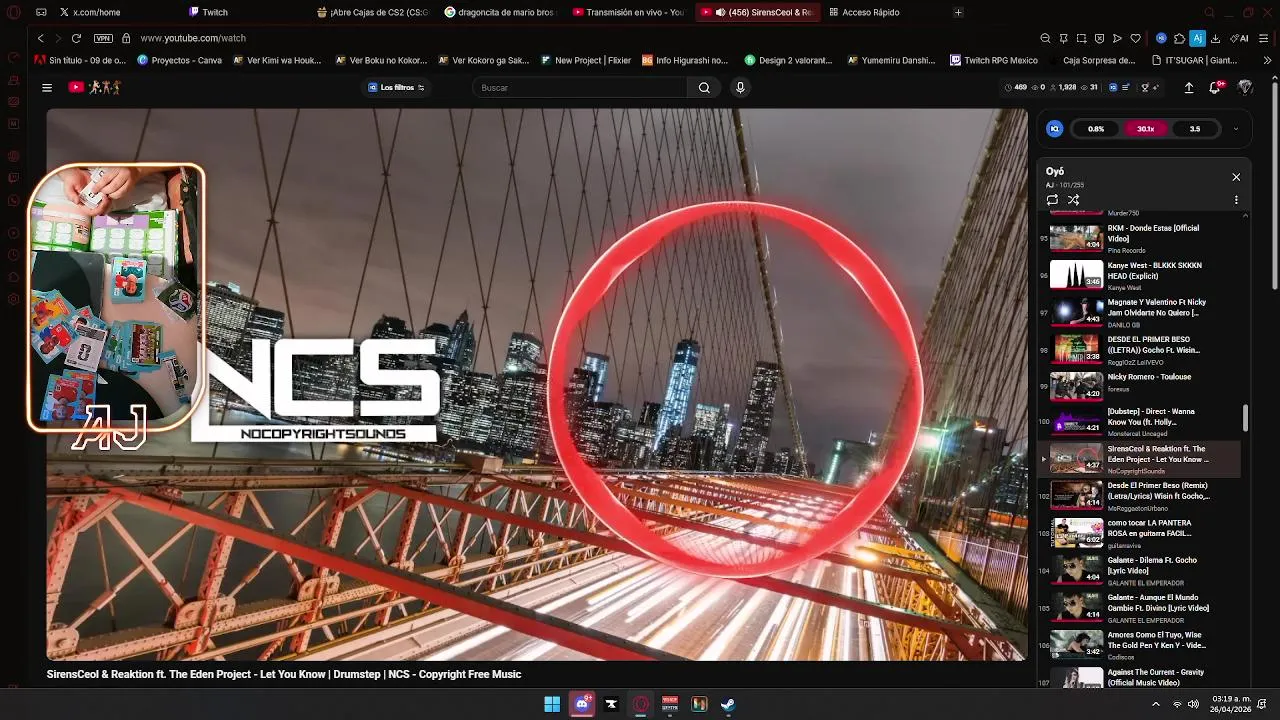Click the search magnifier button

[x=704, y=88]
